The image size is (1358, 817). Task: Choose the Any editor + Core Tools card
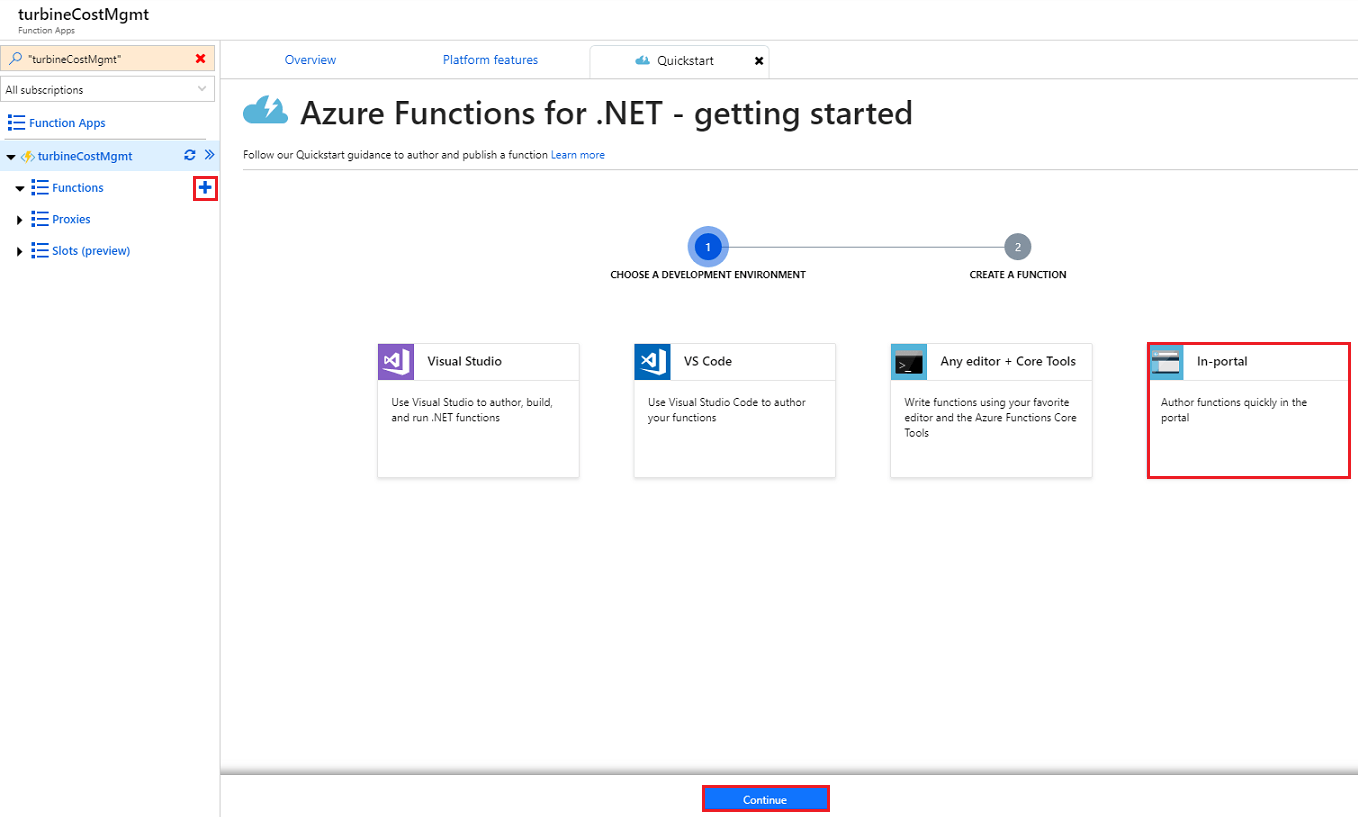coord(991,410)
